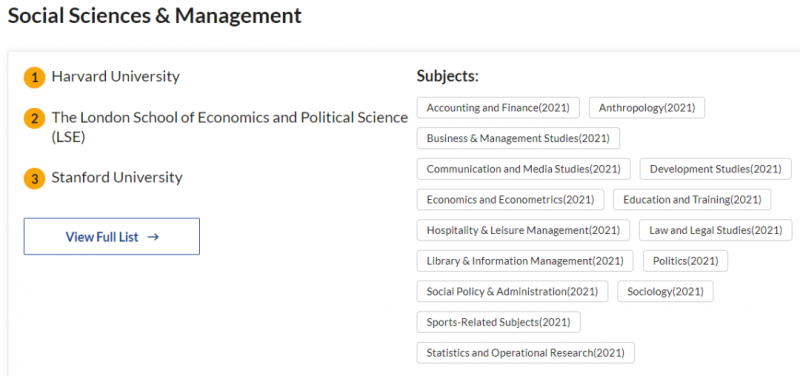The width and height of the screenshot is (800, 376).
Task: Open Harvard University link
Action: 116,77
